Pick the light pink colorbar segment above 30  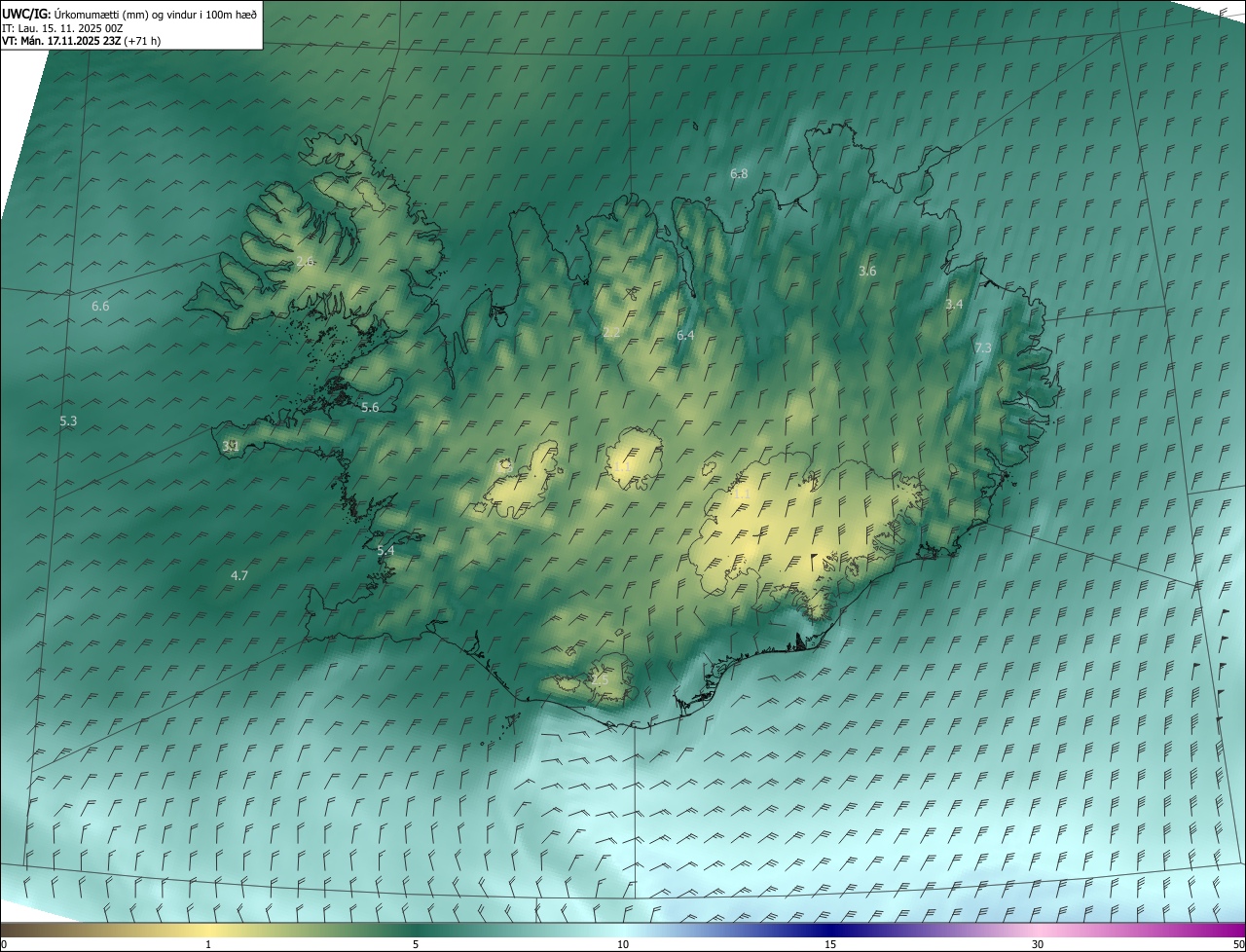1038,930
